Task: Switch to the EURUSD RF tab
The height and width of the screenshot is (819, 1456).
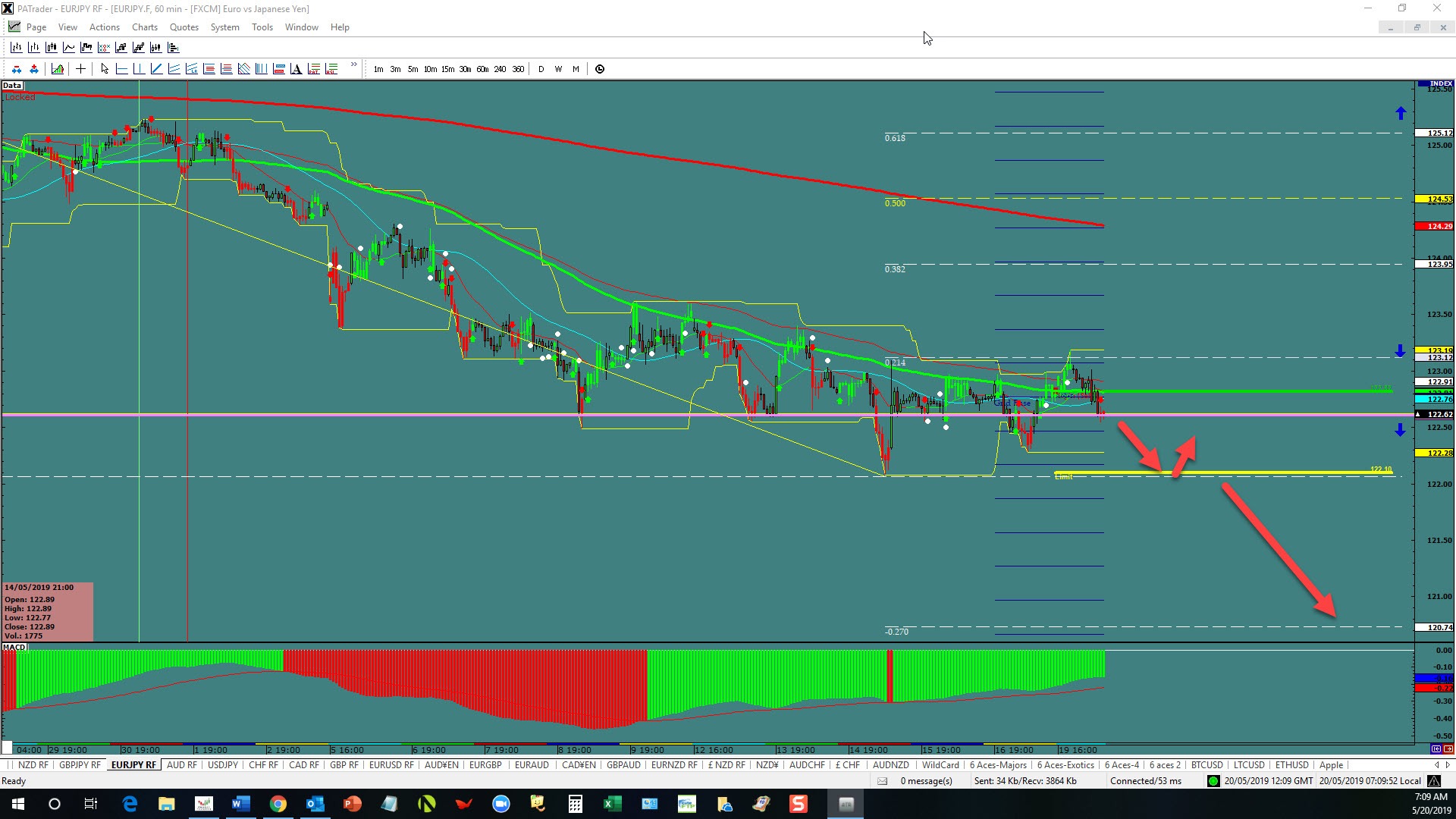Action: (391, 765)
